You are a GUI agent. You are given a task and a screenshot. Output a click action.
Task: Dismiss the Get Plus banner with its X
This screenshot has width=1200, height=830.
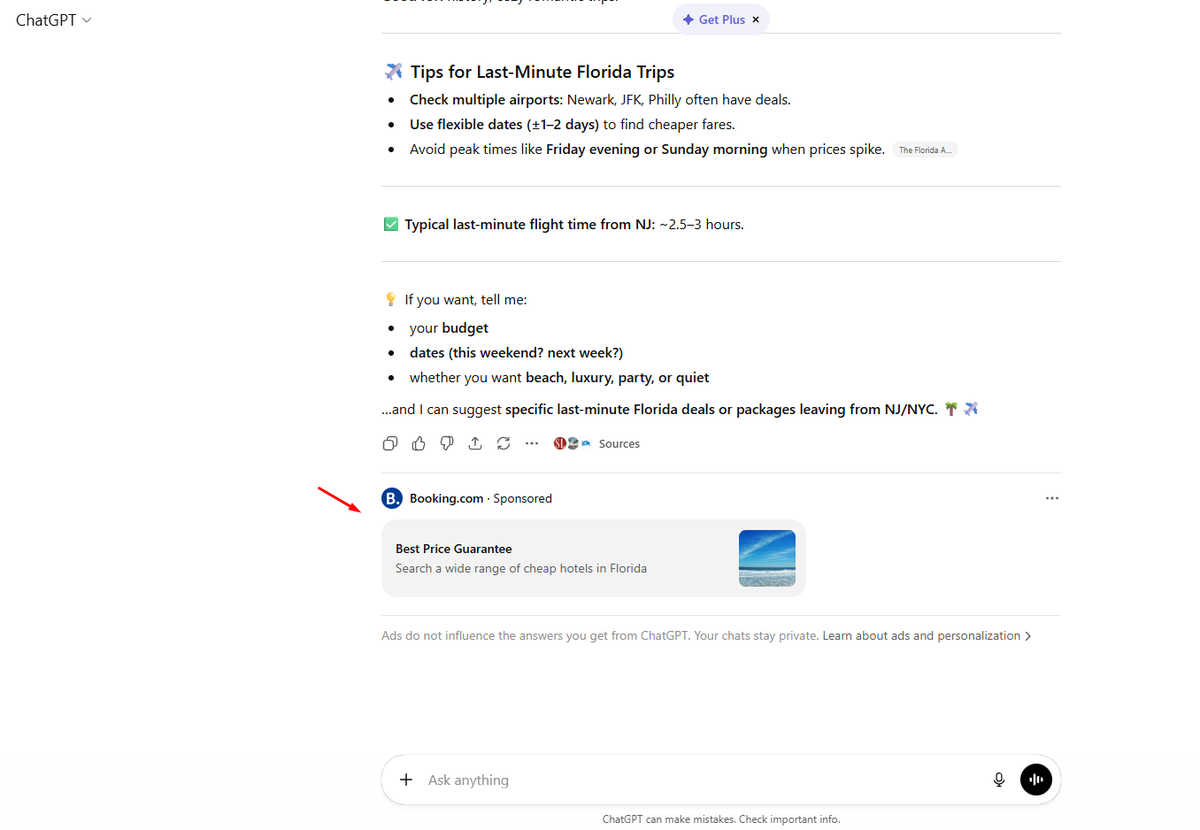click(756, 20)
